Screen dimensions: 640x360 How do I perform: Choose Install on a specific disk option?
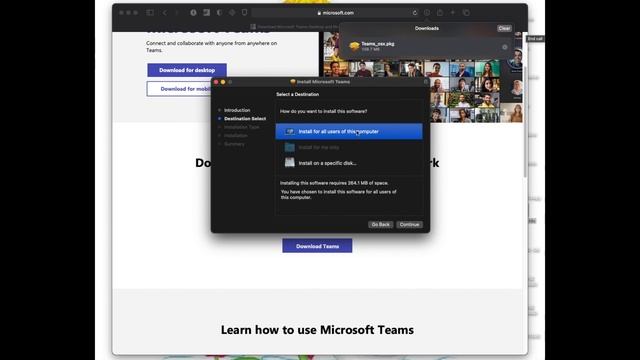point(349,163)
